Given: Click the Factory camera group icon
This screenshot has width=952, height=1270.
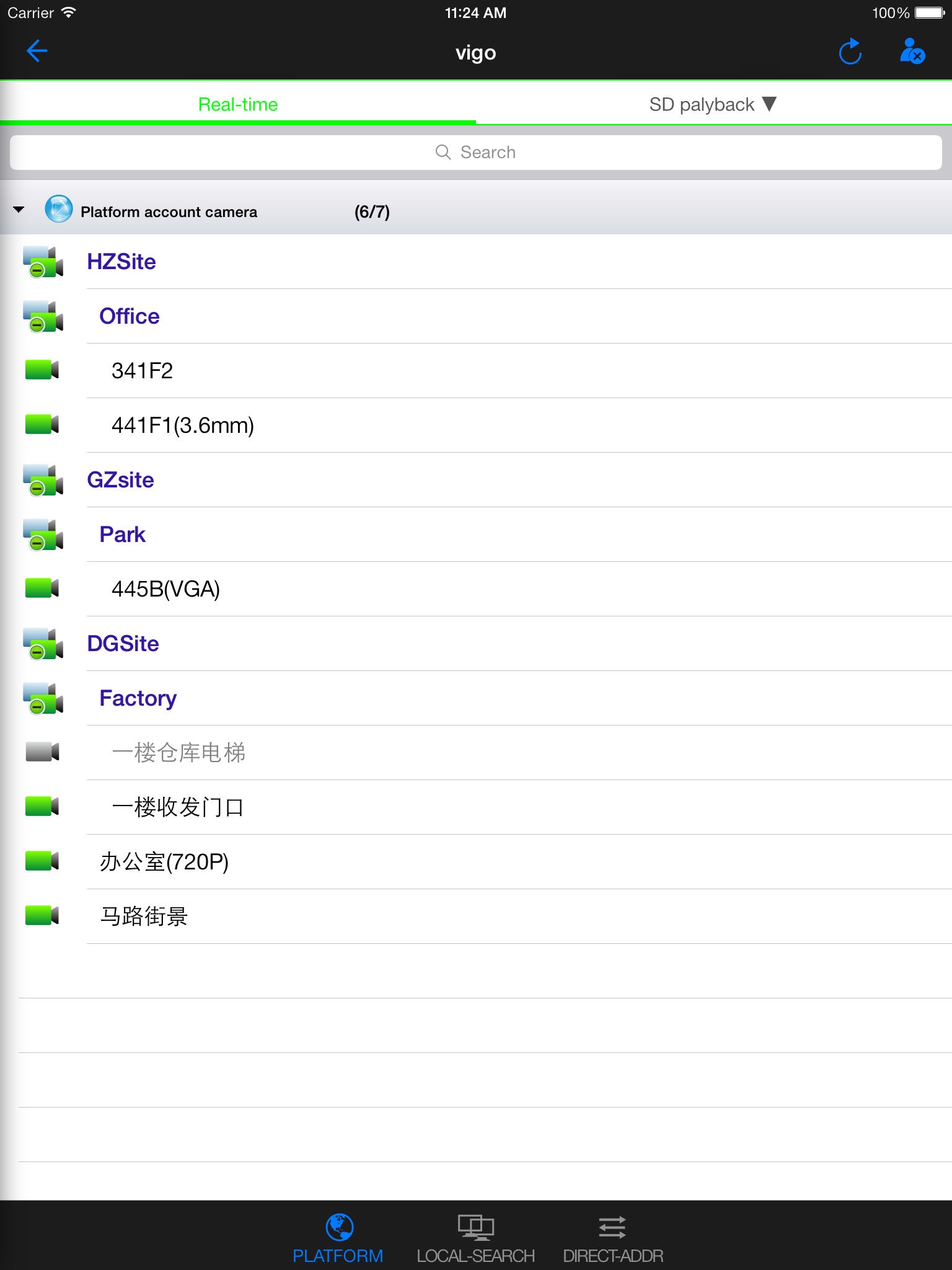Looking at the screenshot, I should tap(43, 698).
